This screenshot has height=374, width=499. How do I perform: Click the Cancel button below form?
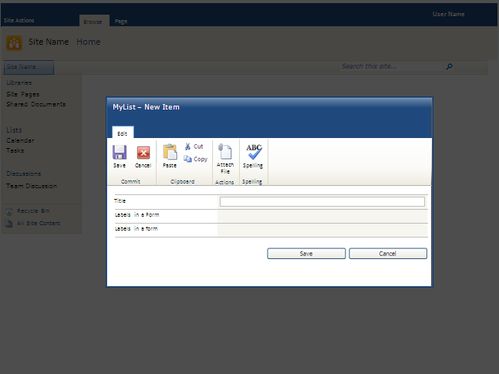(x=388, y=253)
